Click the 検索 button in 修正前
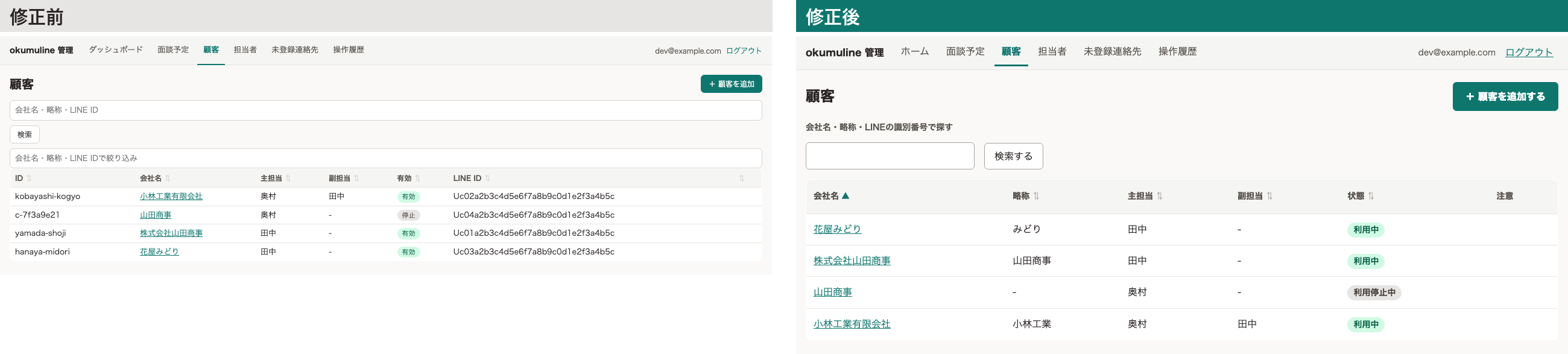Image resolution: width=1568 pixels, height=354 pixels. 25,134
